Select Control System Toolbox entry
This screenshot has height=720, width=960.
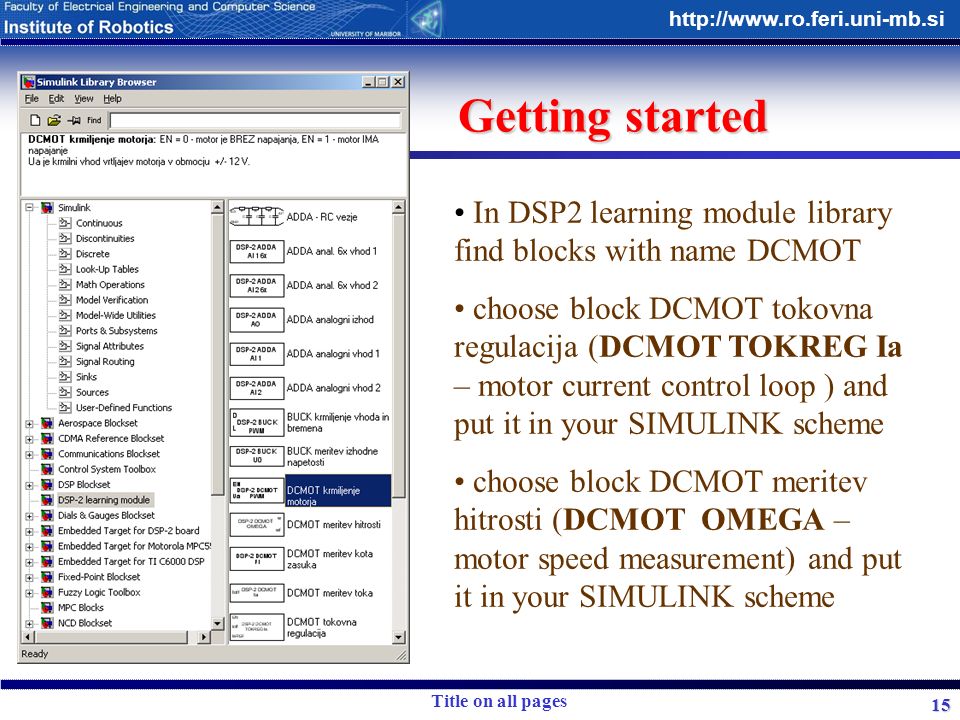coord(107,470)
